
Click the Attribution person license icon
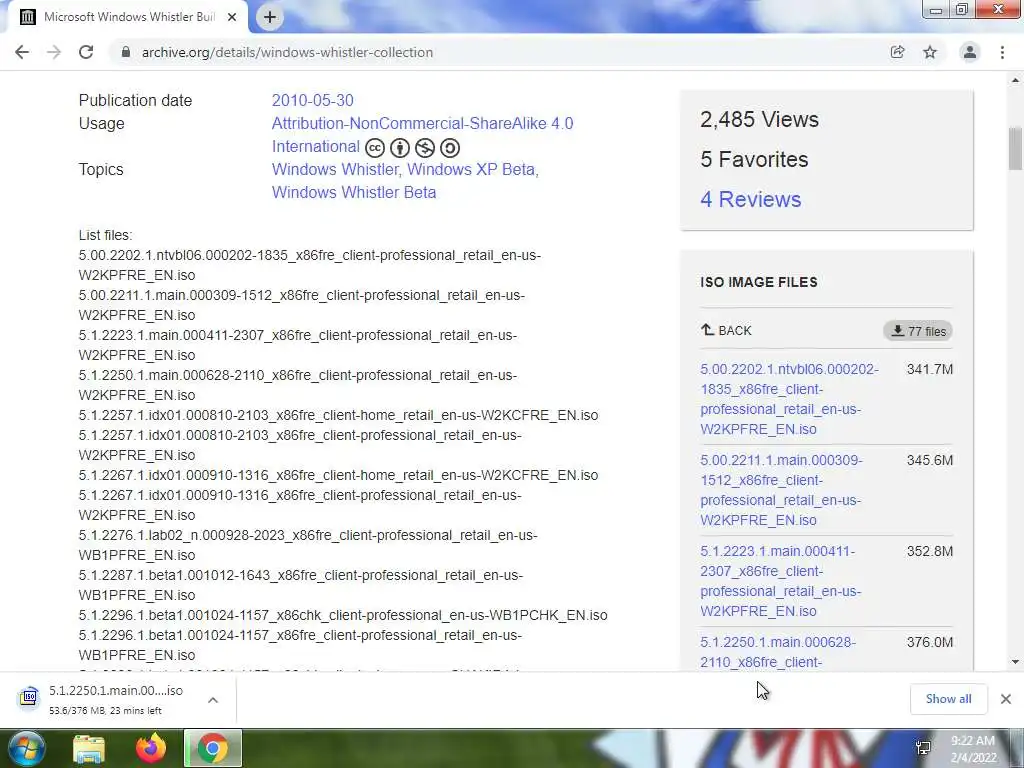(400, 148)
